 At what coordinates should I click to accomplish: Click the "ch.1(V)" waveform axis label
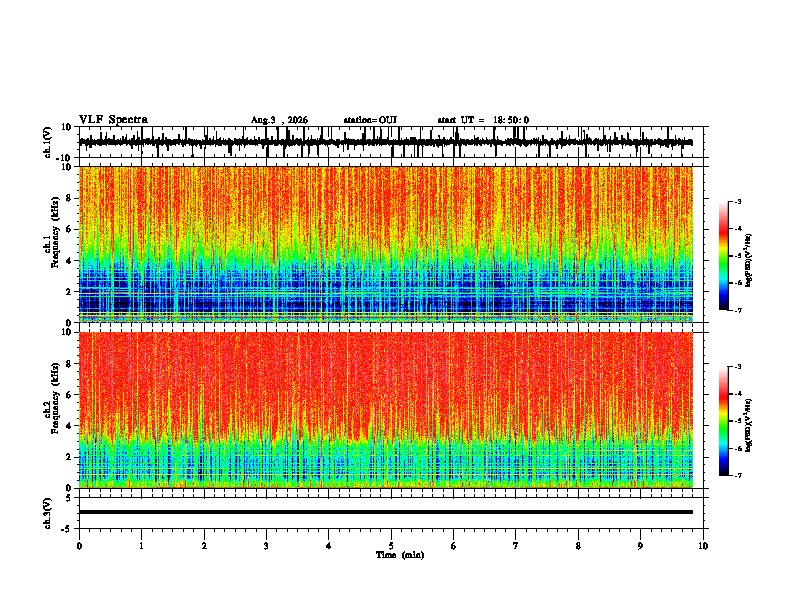tap(48, 142)
